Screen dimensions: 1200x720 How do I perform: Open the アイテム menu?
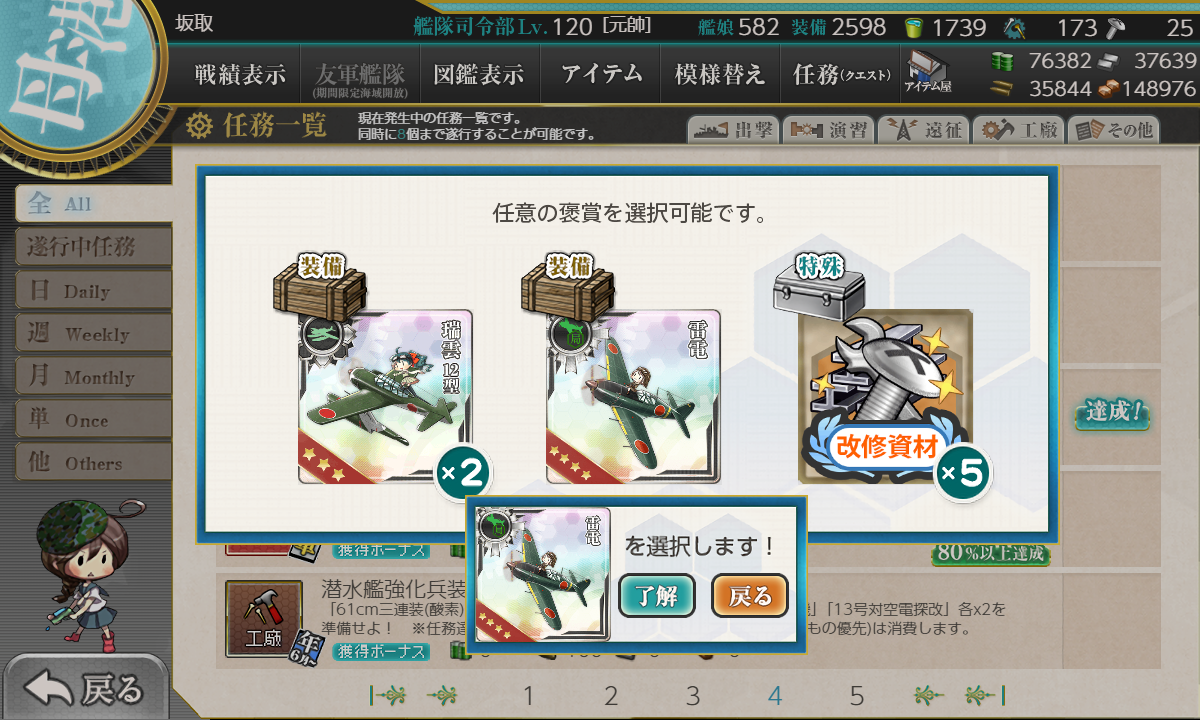[x=601, y=74]
